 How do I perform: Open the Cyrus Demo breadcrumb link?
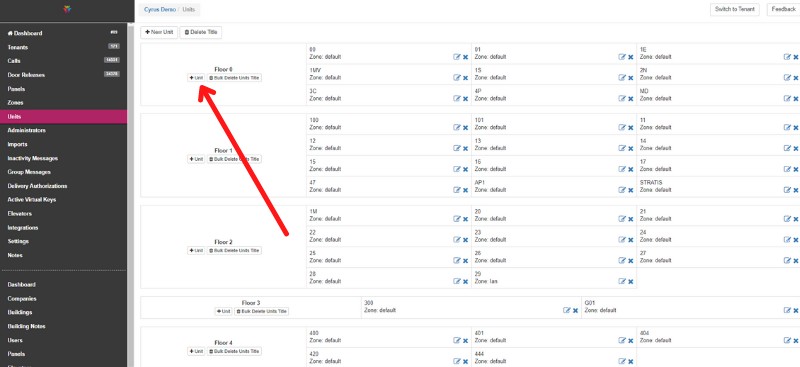(160, 10)
